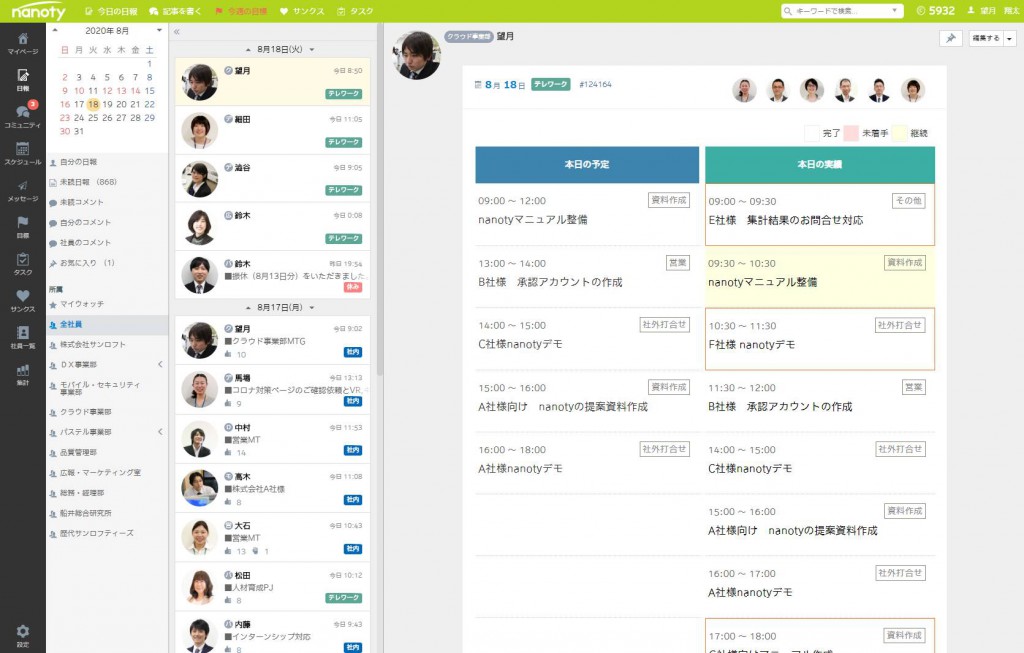Like 望月's クラウド事業部MTG report
This screenshot has height=653, width=1024.
click(x=228, y=354)
